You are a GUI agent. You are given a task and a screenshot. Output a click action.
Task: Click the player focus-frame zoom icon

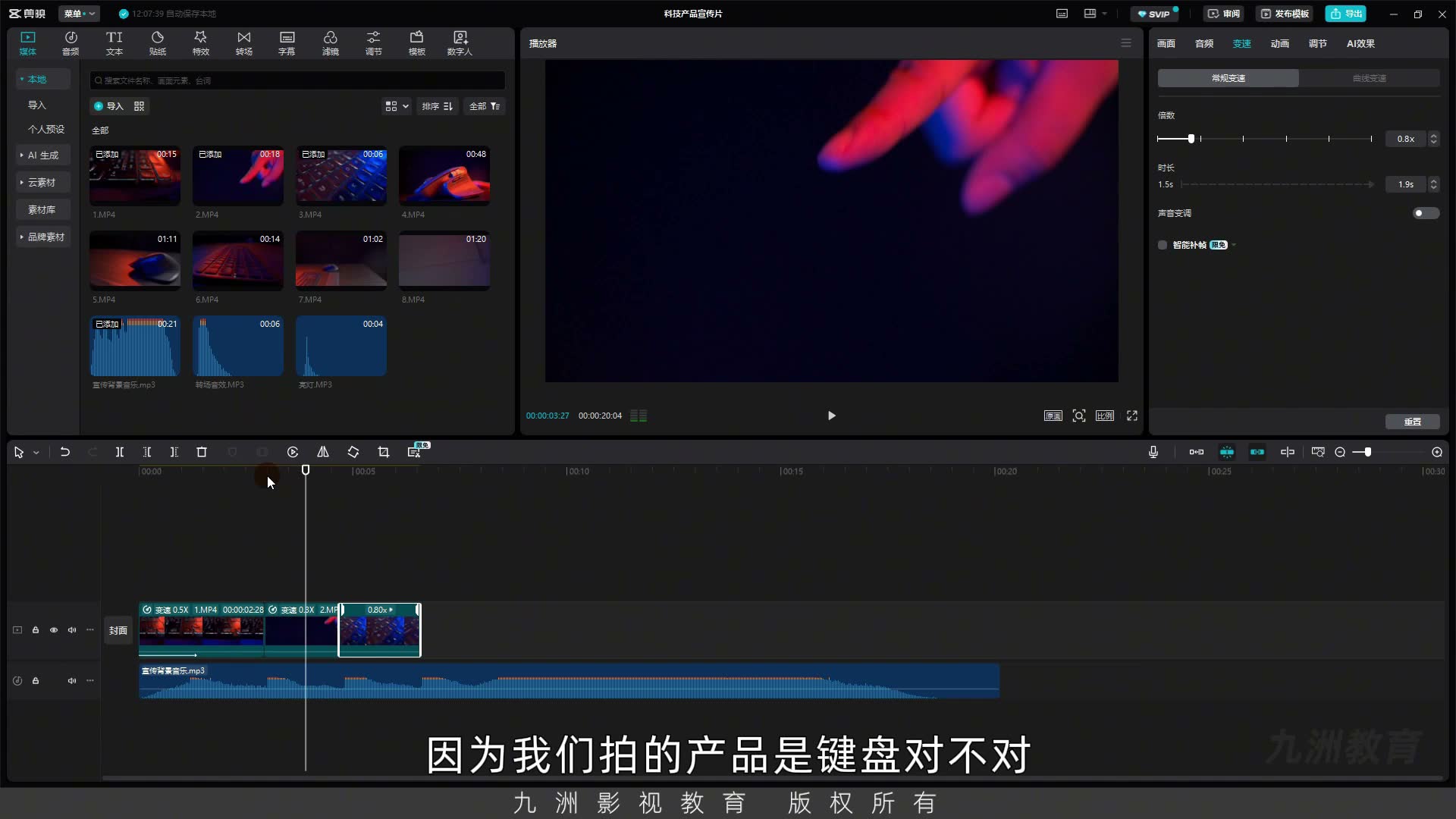1079,416
